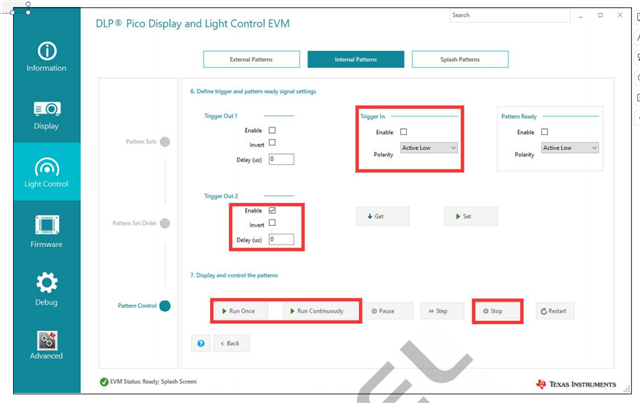Click Run Continuously button

pos(320,311)
